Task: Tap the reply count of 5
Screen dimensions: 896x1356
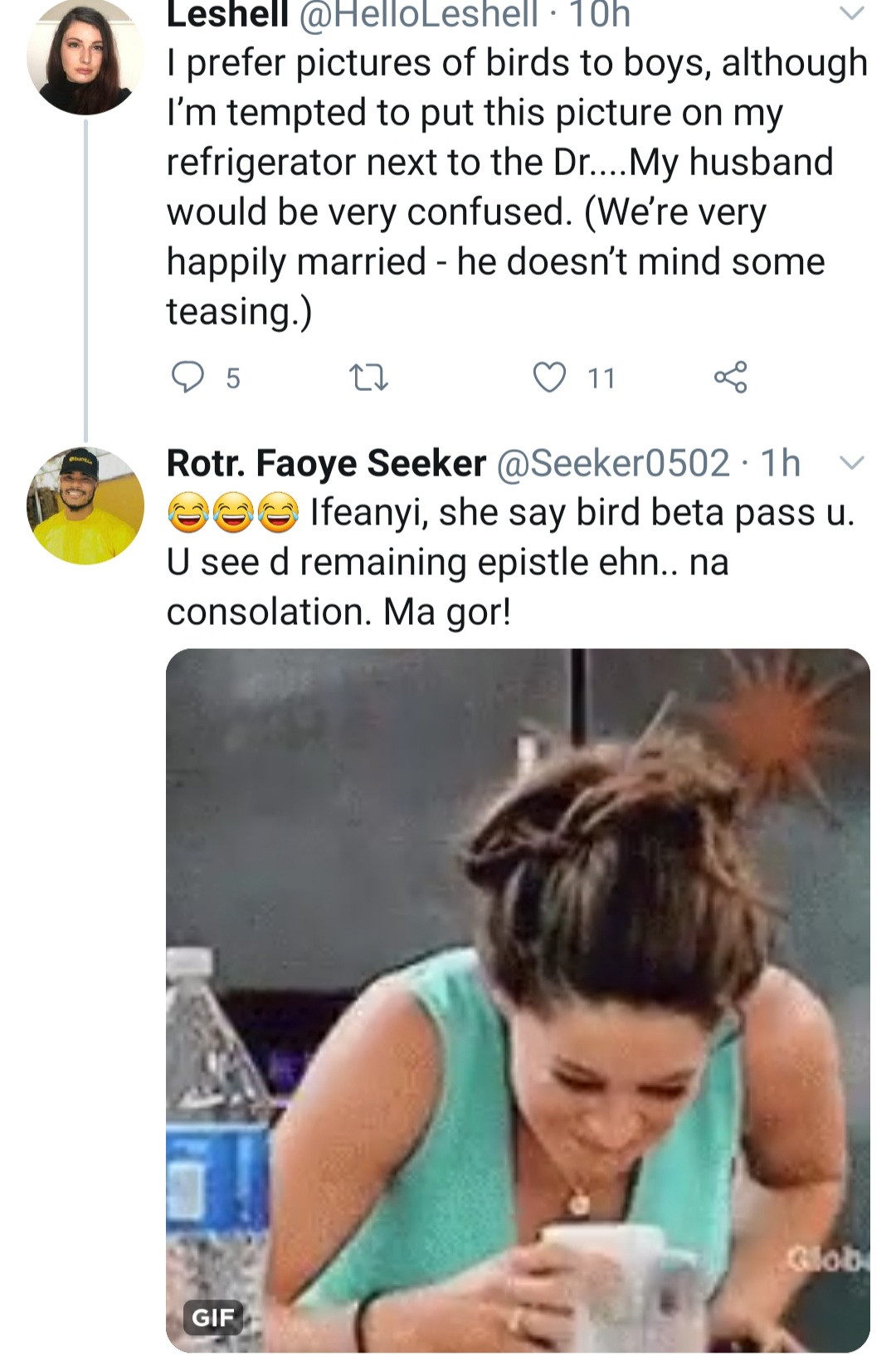Action: [232, 378]
